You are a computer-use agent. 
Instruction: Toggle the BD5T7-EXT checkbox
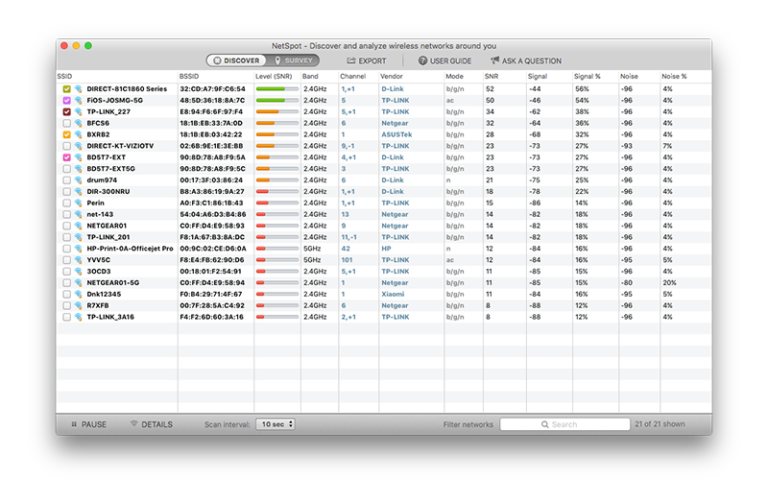(x=67, y=157)
